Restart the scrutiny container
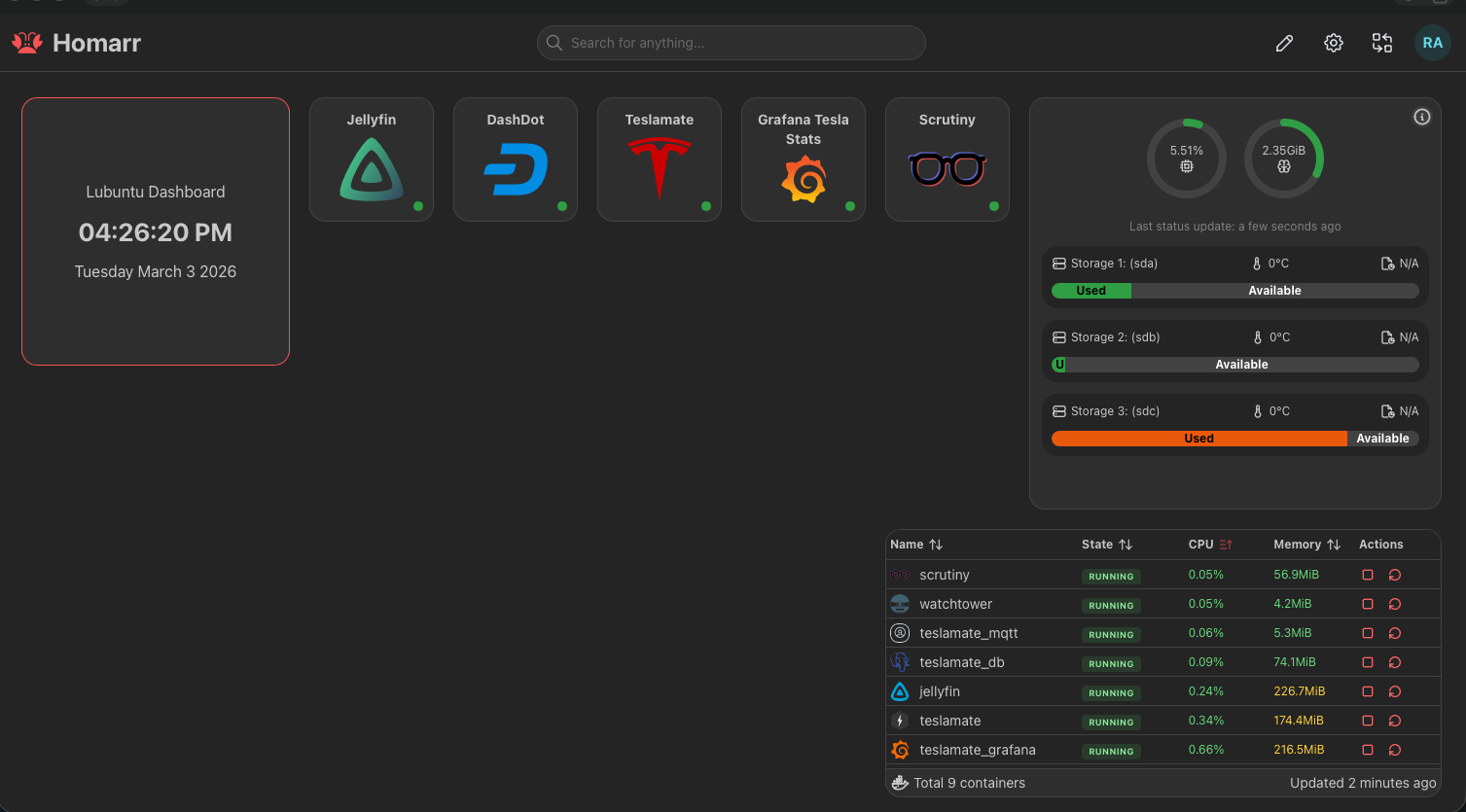Image resolution: width=1466 pixels, height=812 pixels. 1395,575
